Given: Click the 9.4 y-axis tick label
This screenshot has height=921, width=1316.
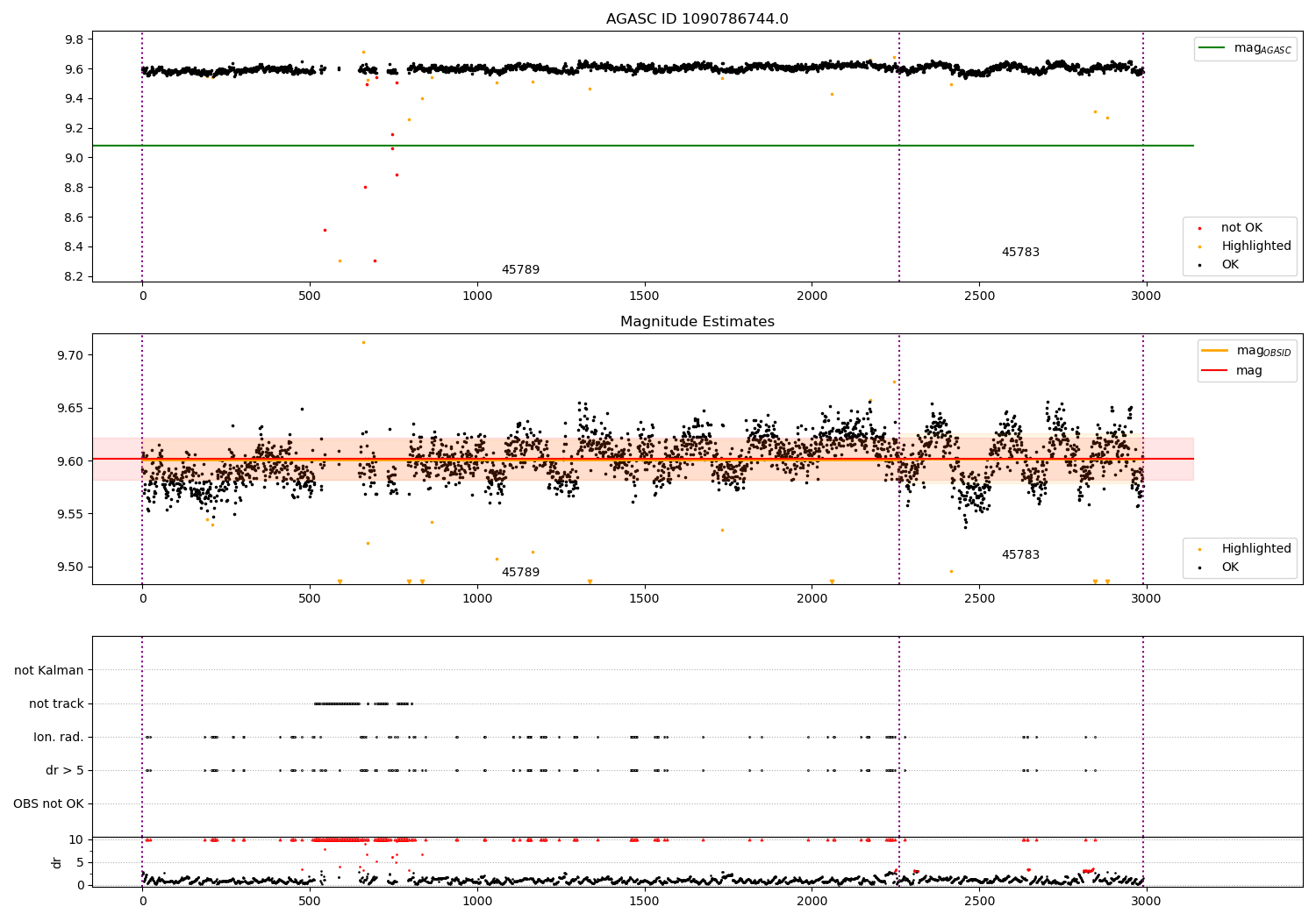Looking at the screenshot, I should coord(75,99).
